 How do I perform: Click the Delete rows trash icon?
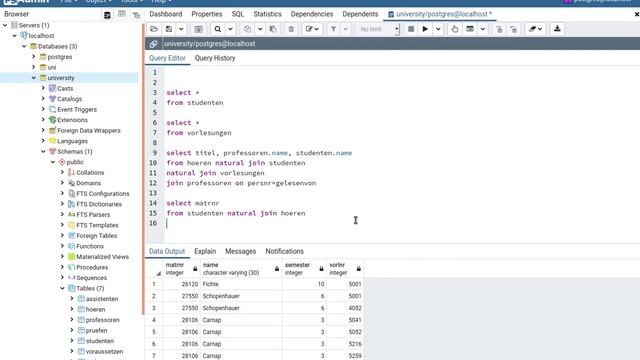(291, 29)
